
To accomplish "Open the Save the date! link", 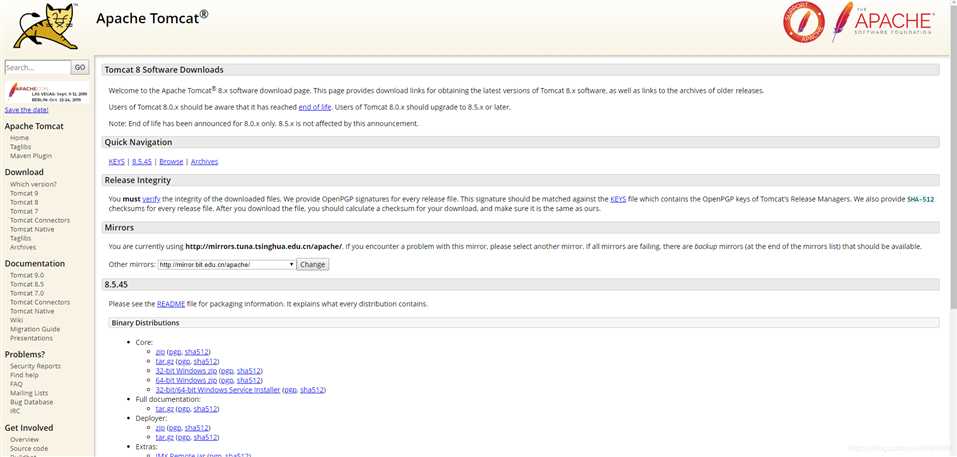I will pyautogui.click(x=26, y=110).
